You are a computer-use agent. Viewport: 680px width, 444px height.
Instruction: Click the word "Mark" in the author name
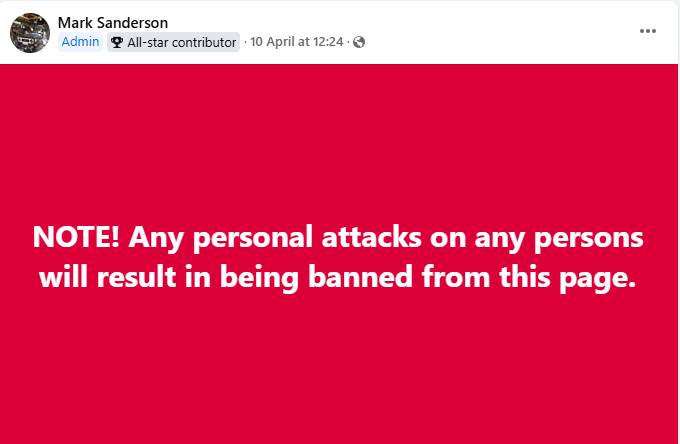coord(74,22)
